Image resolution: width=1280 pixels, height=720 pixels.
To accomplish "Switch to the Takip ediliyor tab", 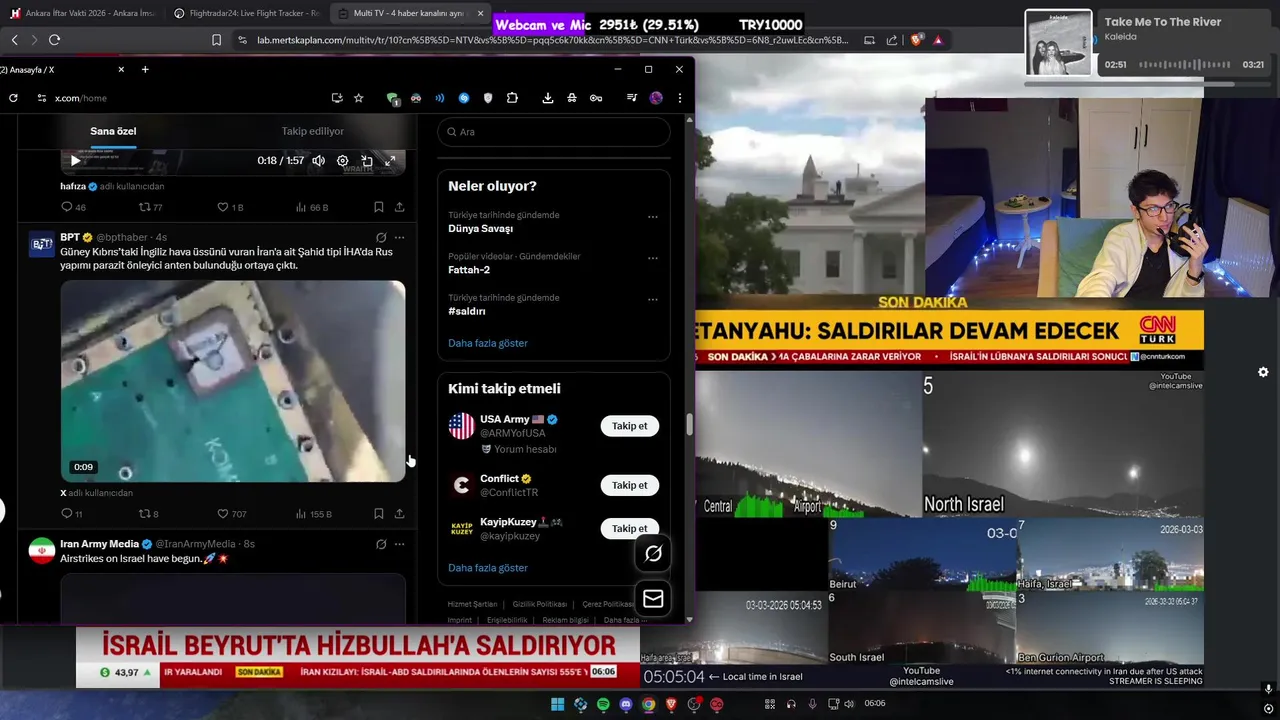I will (312, 131).
